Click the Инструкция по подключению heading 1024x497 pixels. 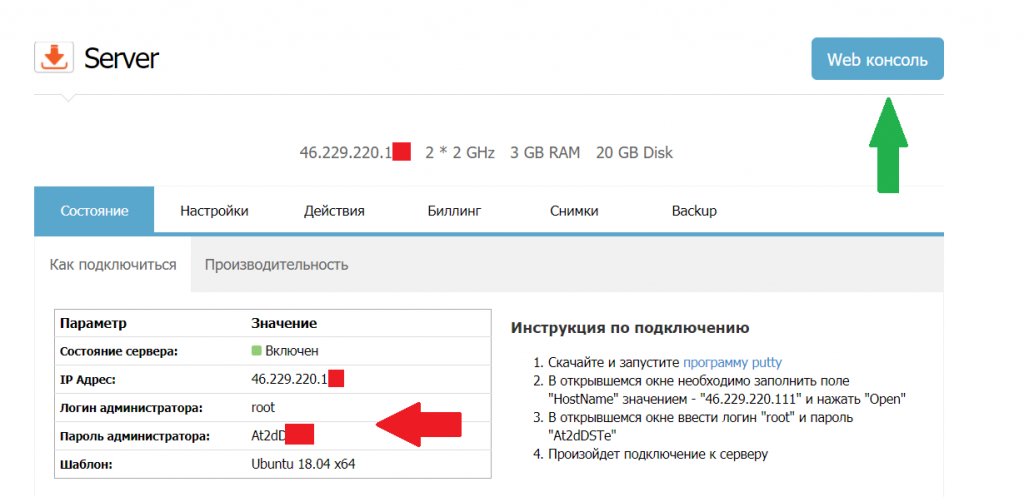630,328
